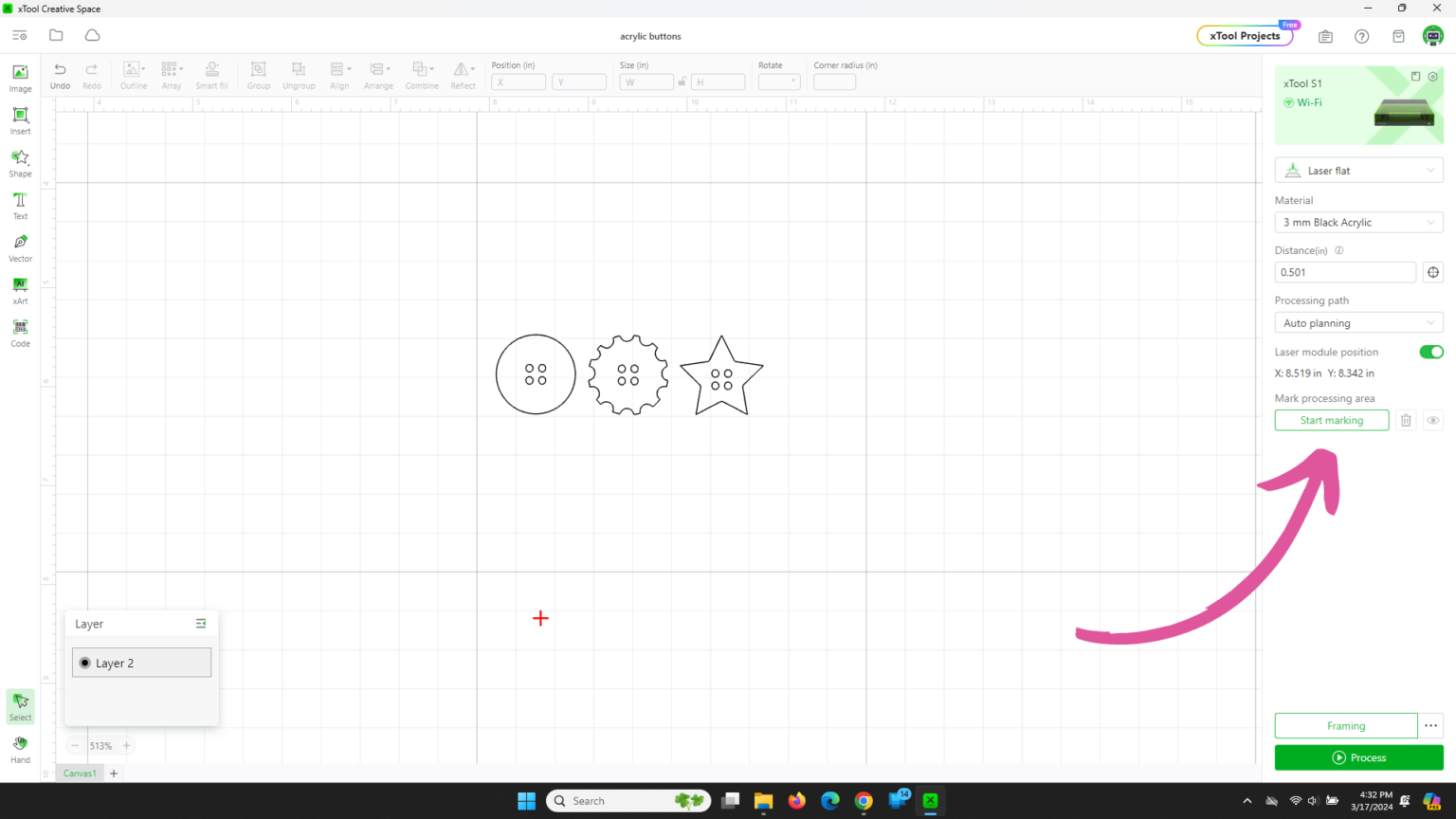Image resolution: width=1456 pixels, height=819 pixels.
Task: Select the Layer 2 radio dot
Action: [85, 663]
